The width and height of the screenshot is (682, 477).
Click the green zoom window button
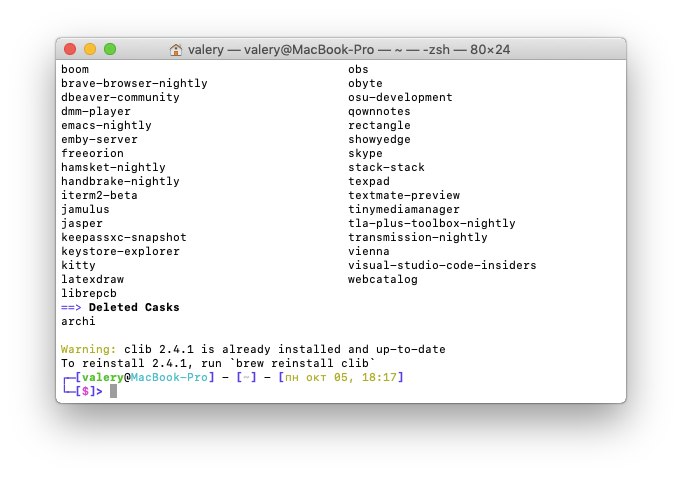pyautogui.click(x=110, y=49)
